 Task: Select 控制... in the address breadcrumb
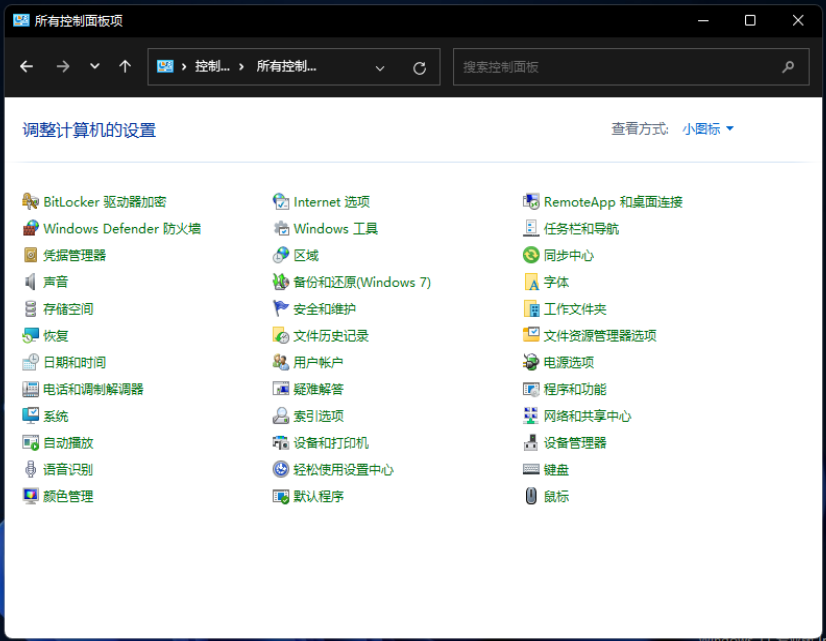[212, 67]
